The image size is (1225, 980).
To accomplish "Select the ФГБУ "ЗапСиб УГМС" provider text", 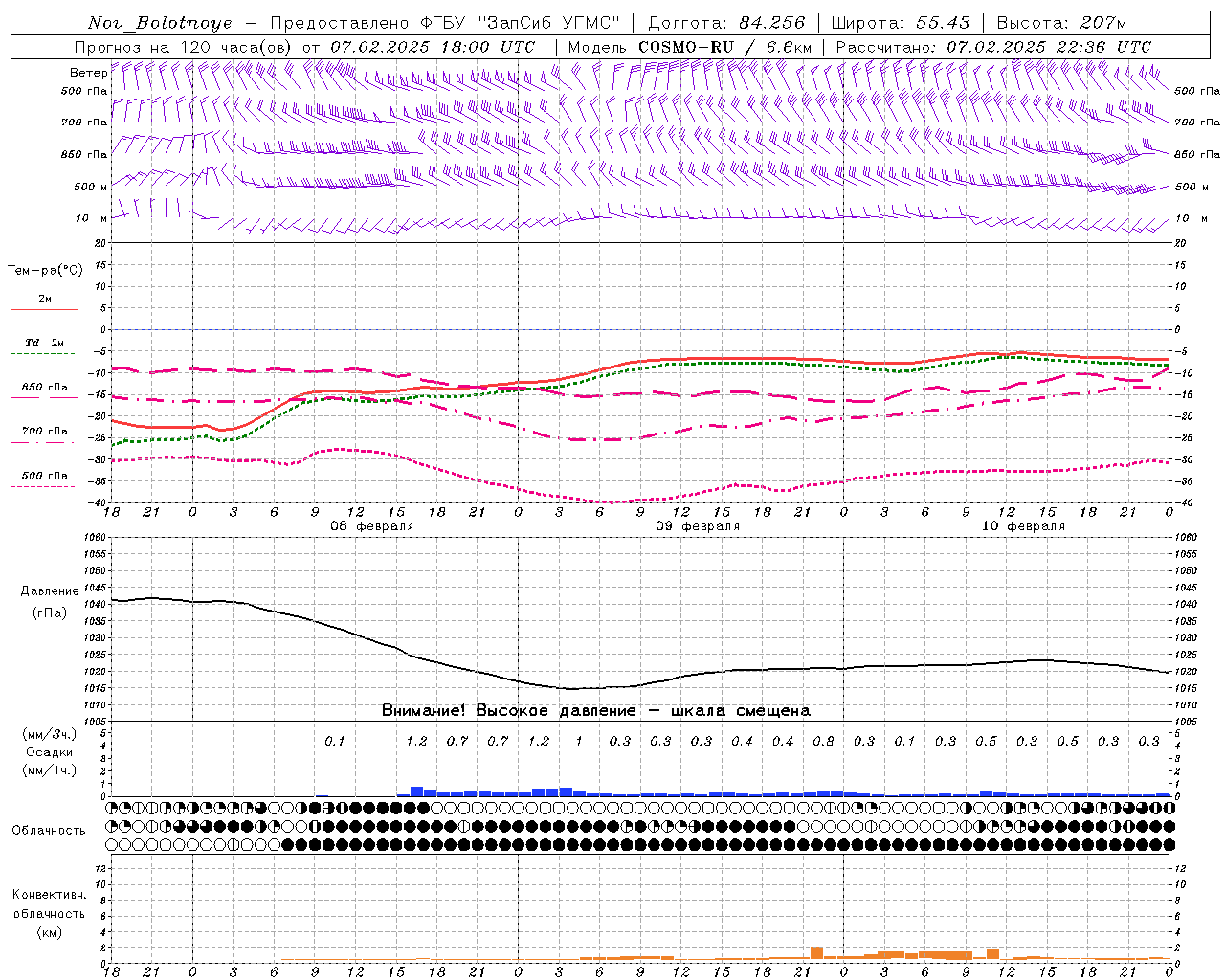I will coord(520,23).
